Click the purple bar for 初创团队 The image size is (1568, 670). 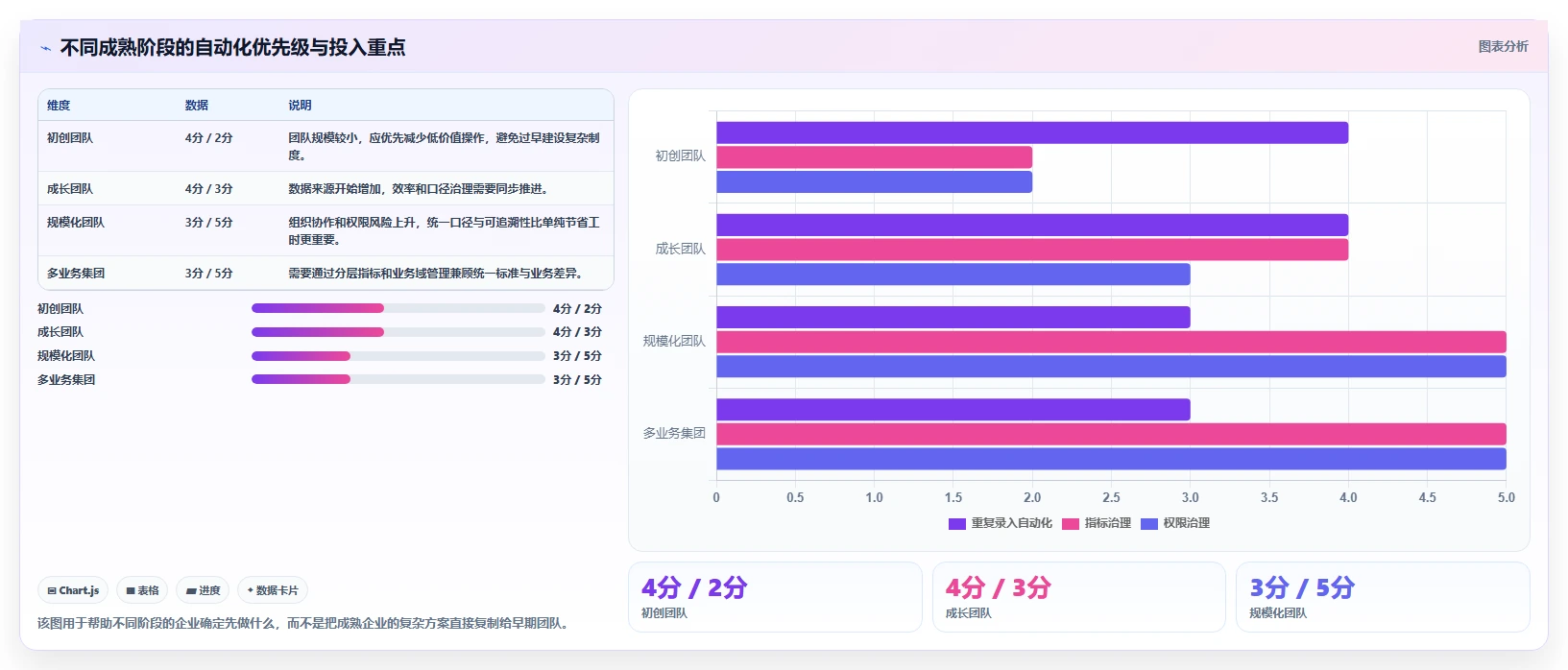click(1032, 132)
